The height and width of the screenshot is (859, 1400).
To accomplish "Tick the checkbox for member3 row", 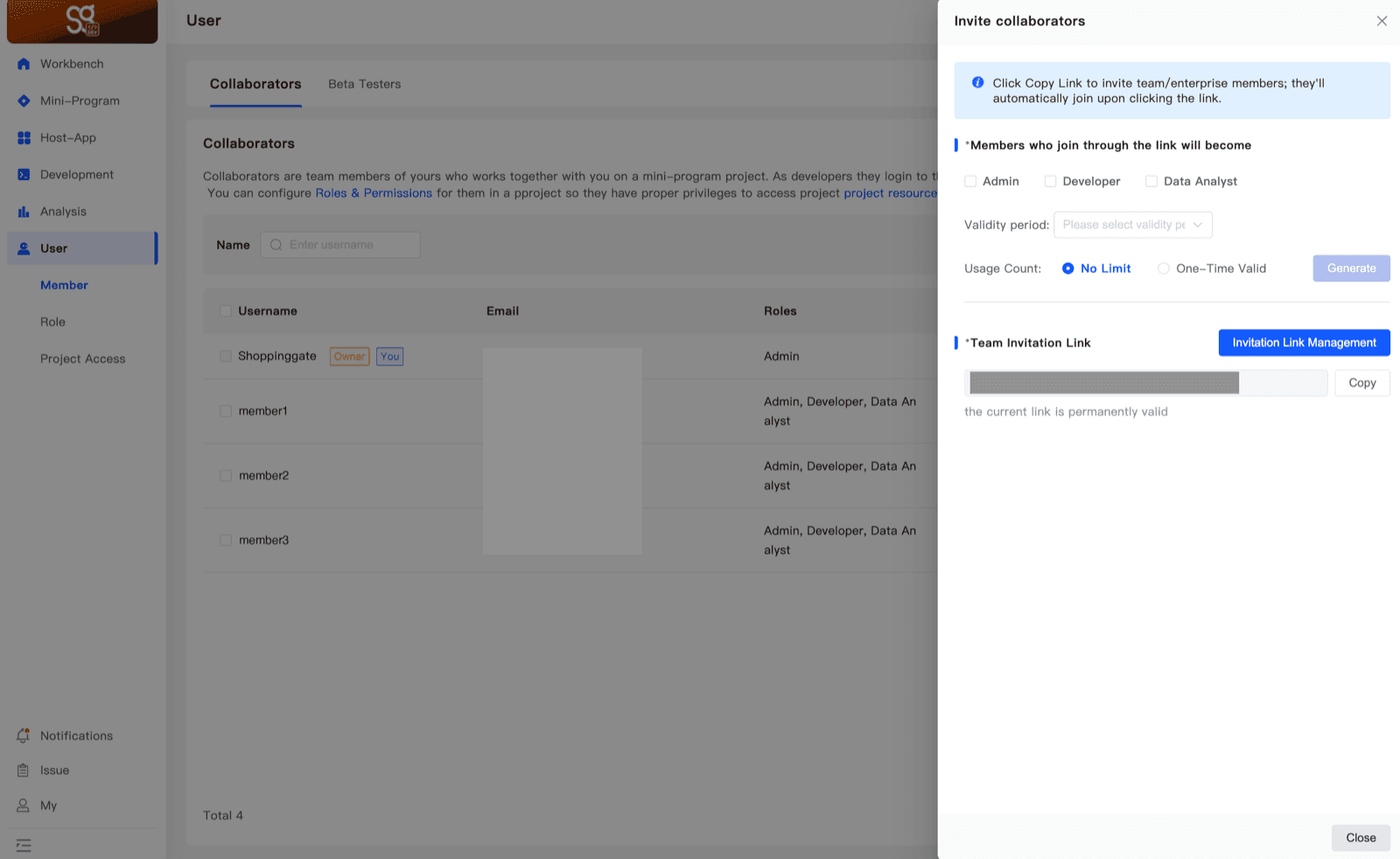I will point(226,541).
